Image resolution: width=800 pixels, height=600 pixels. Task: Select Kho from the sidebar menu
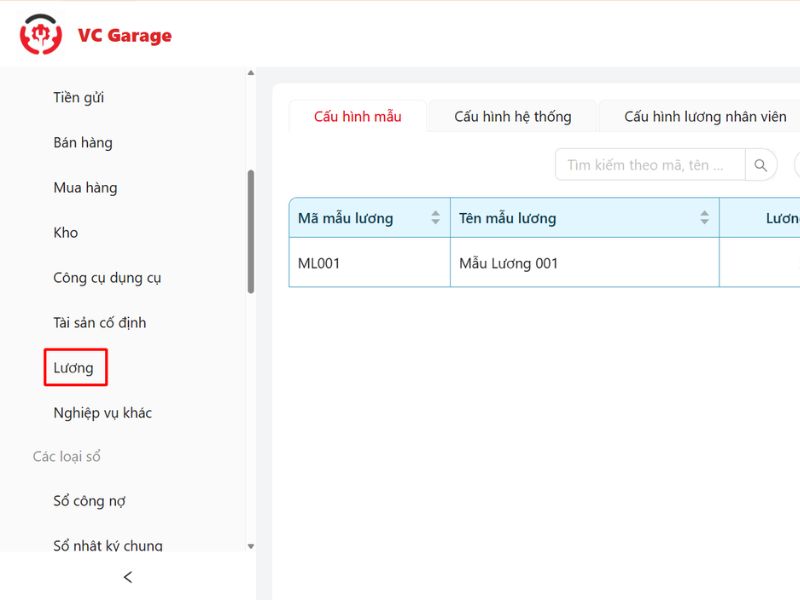66,232
